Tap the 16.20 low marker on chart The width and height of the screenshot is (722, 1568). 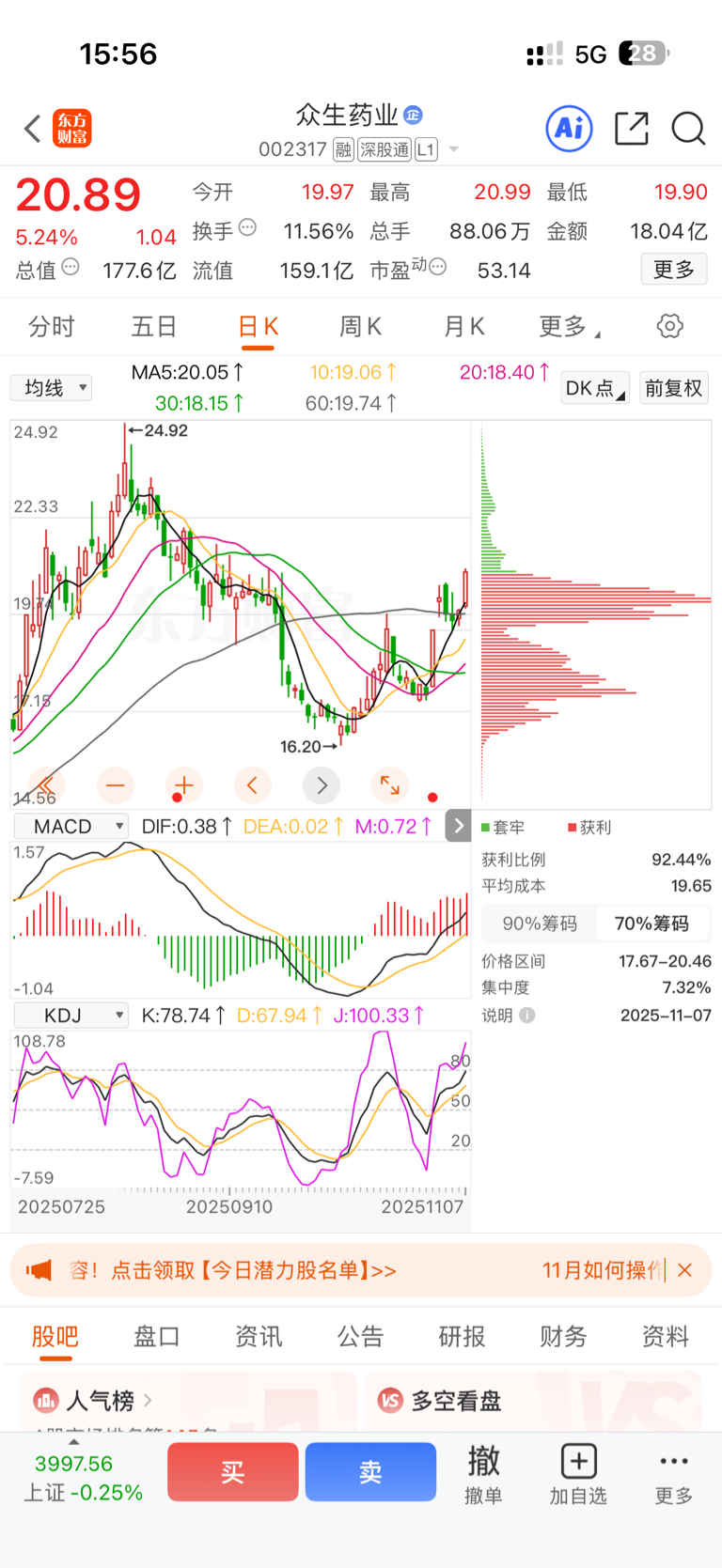coord(308,746)
